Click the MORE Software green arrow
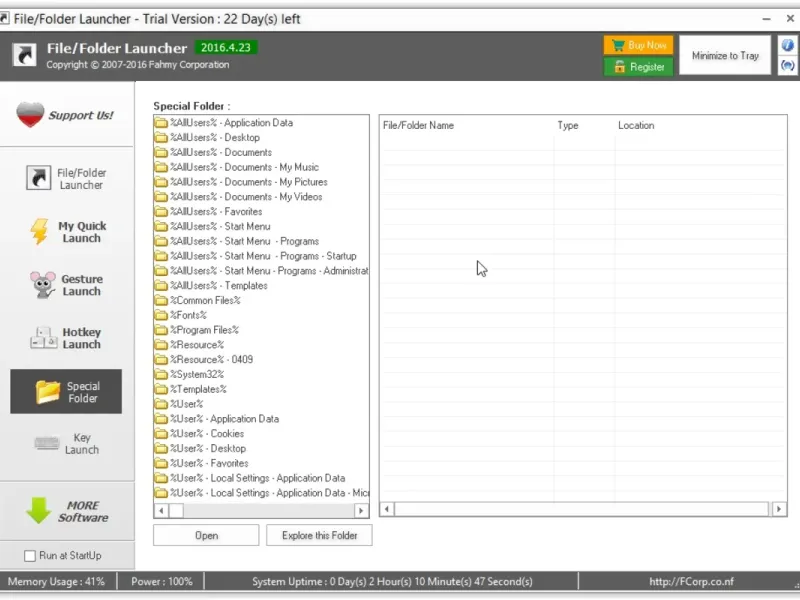 [x=38, y=511]
